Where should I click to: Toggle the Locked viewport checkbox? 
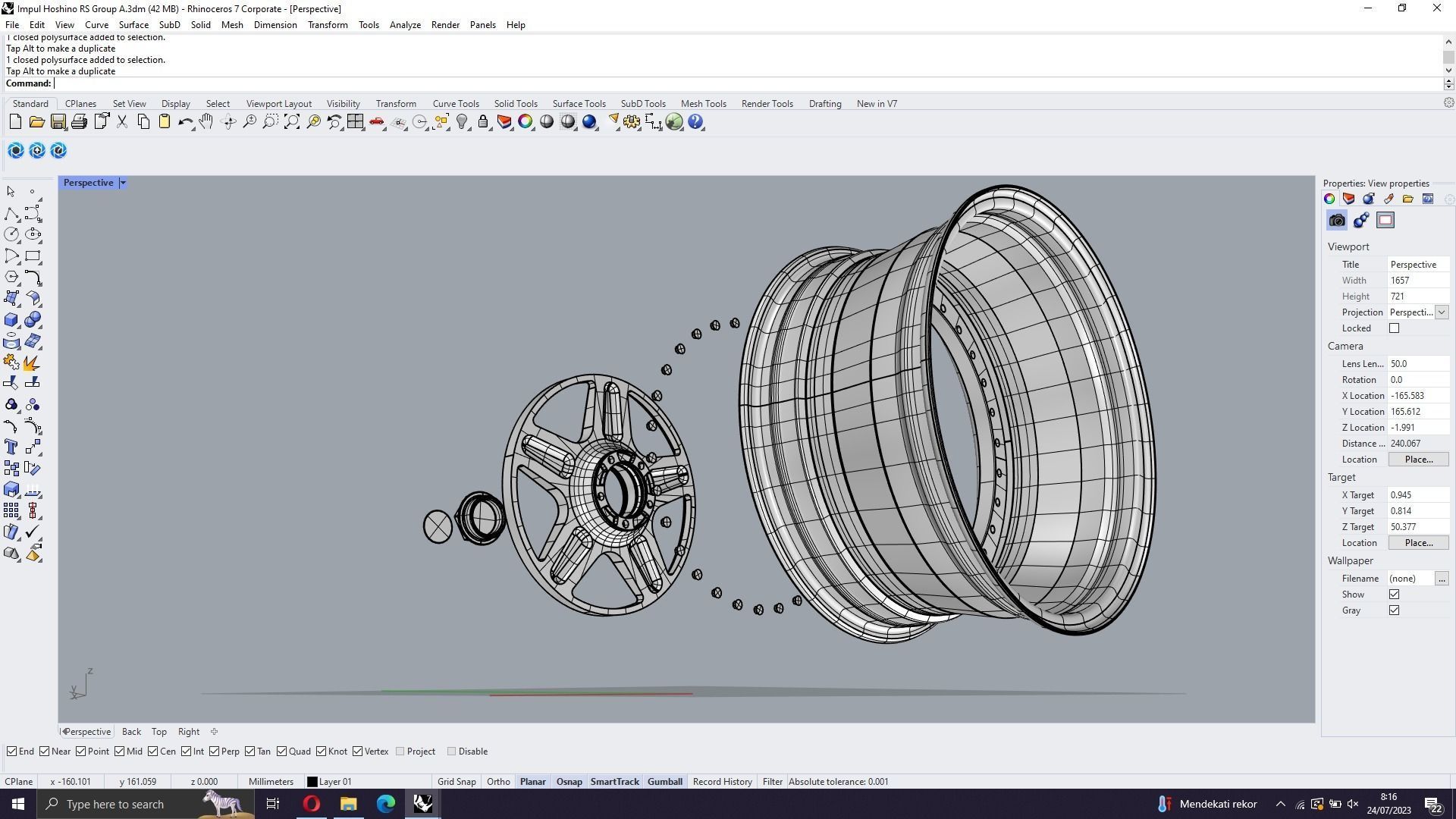pos(1394,328)
